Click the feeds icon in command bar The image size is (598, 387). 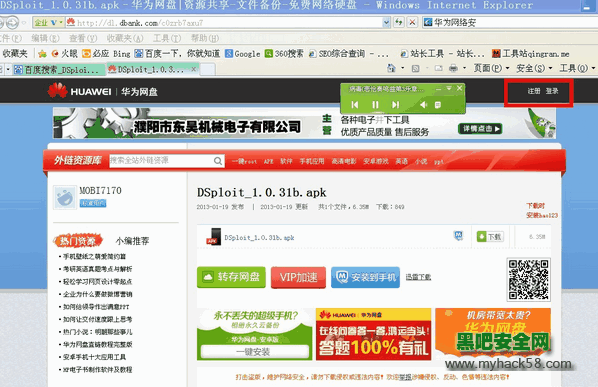pyautogui.click(x=415, y=68)
